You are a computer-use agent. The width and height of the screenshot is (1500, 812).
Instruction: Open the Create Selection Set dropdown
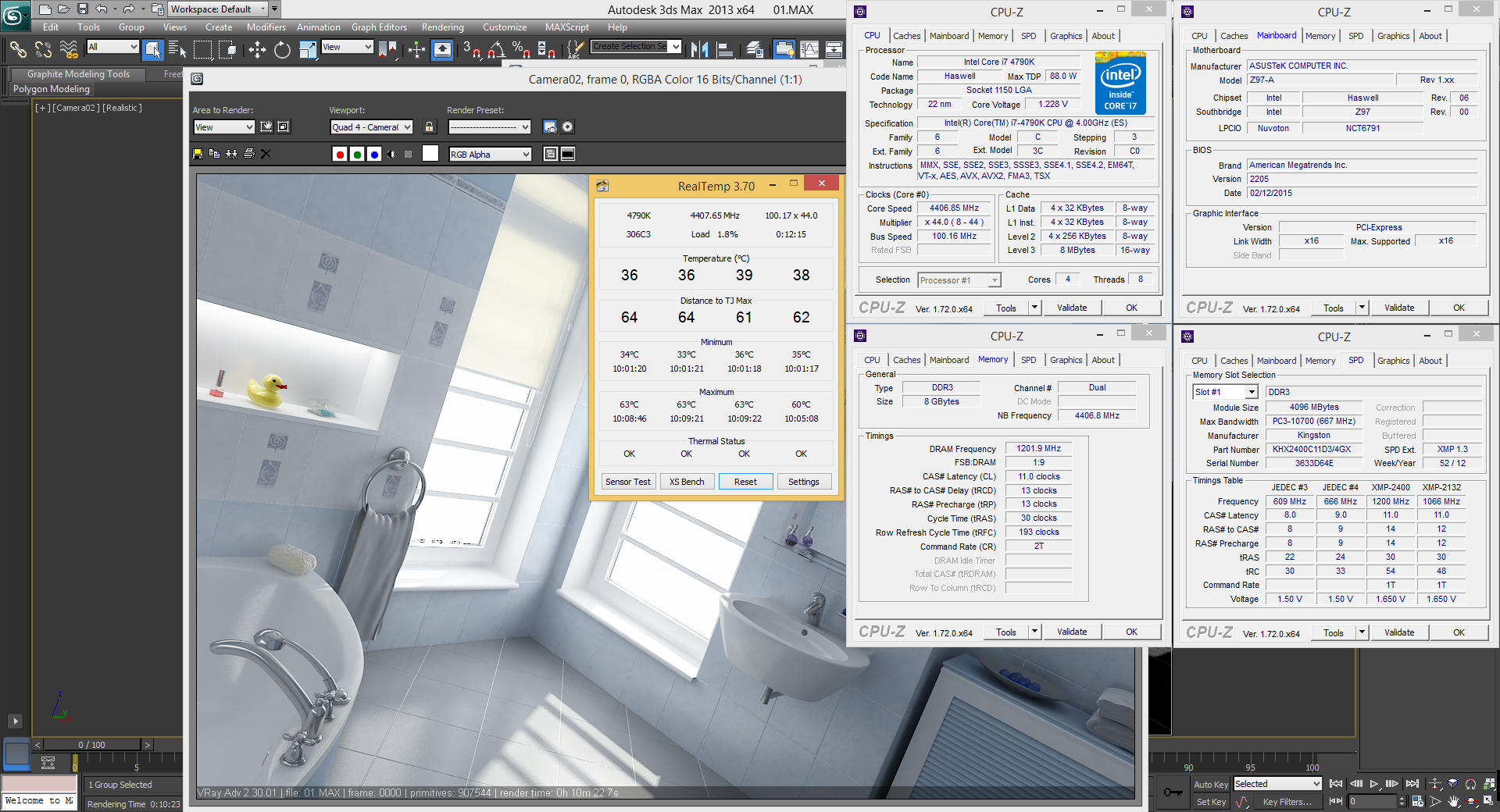pos(636,47)
